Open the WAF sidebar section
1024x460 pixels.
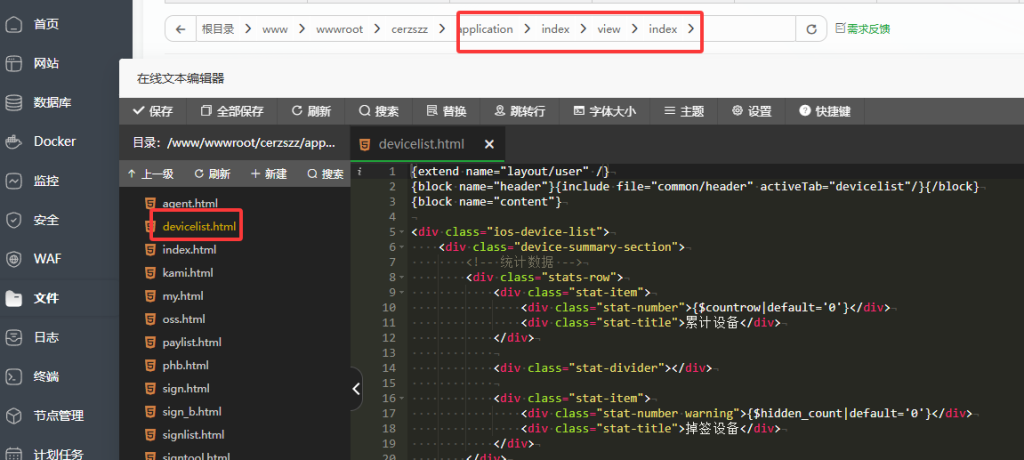point(47,259)
